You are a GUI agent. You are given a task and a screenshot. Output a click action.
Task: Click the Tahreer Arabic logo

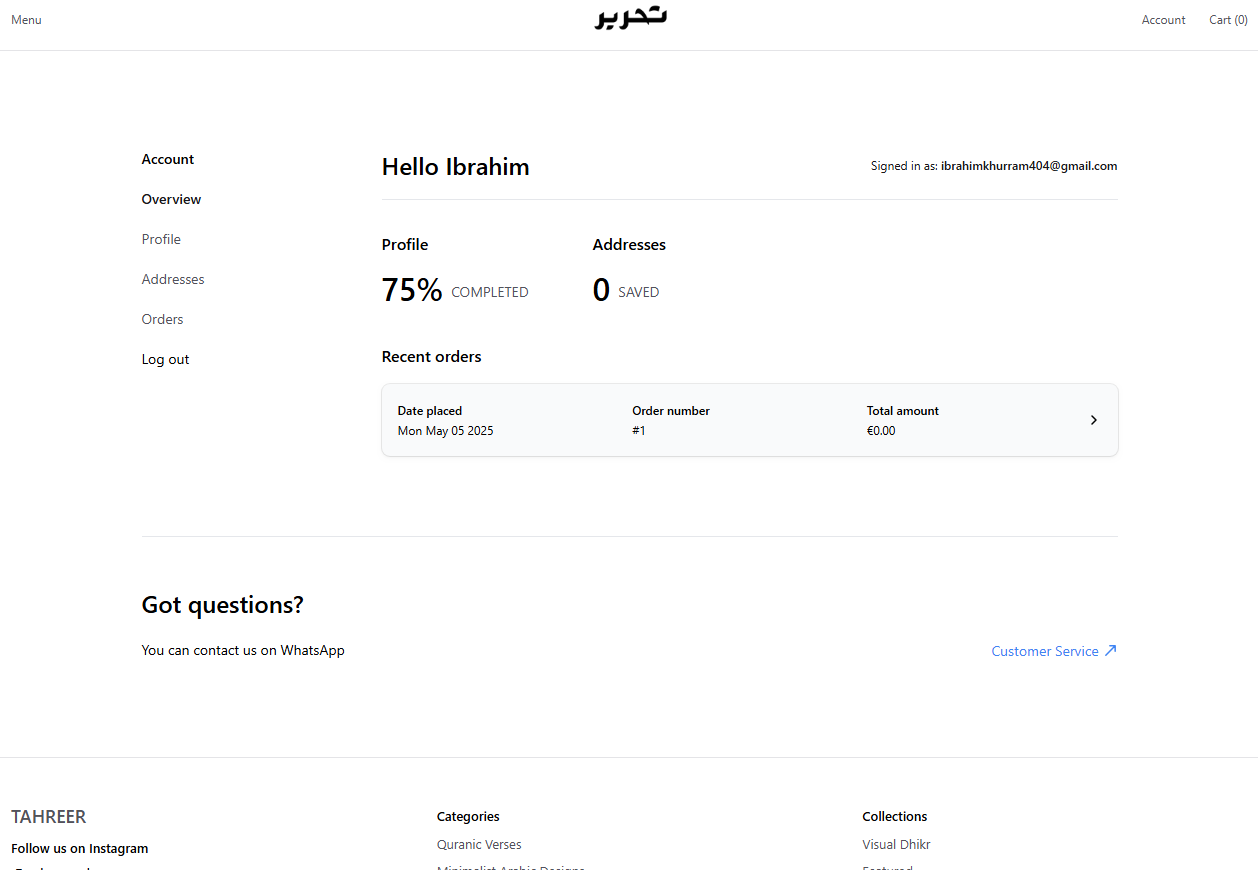630,19
